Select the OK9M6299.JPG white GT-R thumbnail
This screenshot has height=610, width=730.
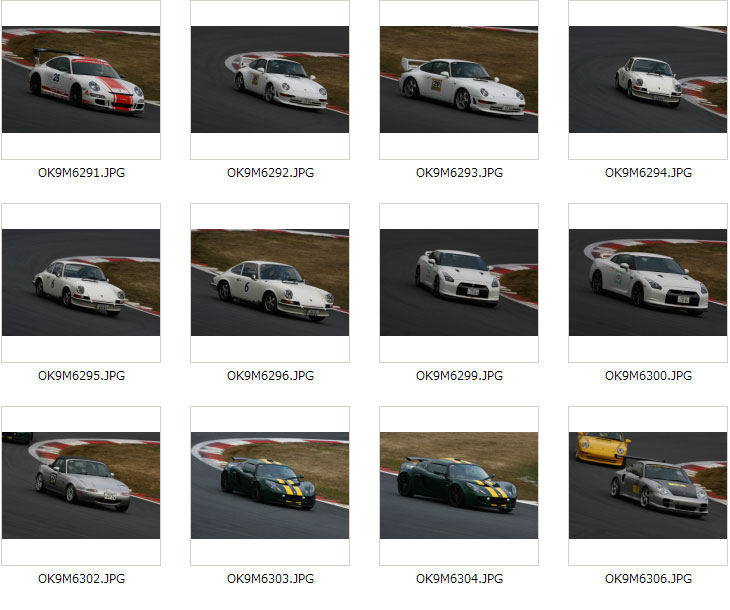pos(459,283)
